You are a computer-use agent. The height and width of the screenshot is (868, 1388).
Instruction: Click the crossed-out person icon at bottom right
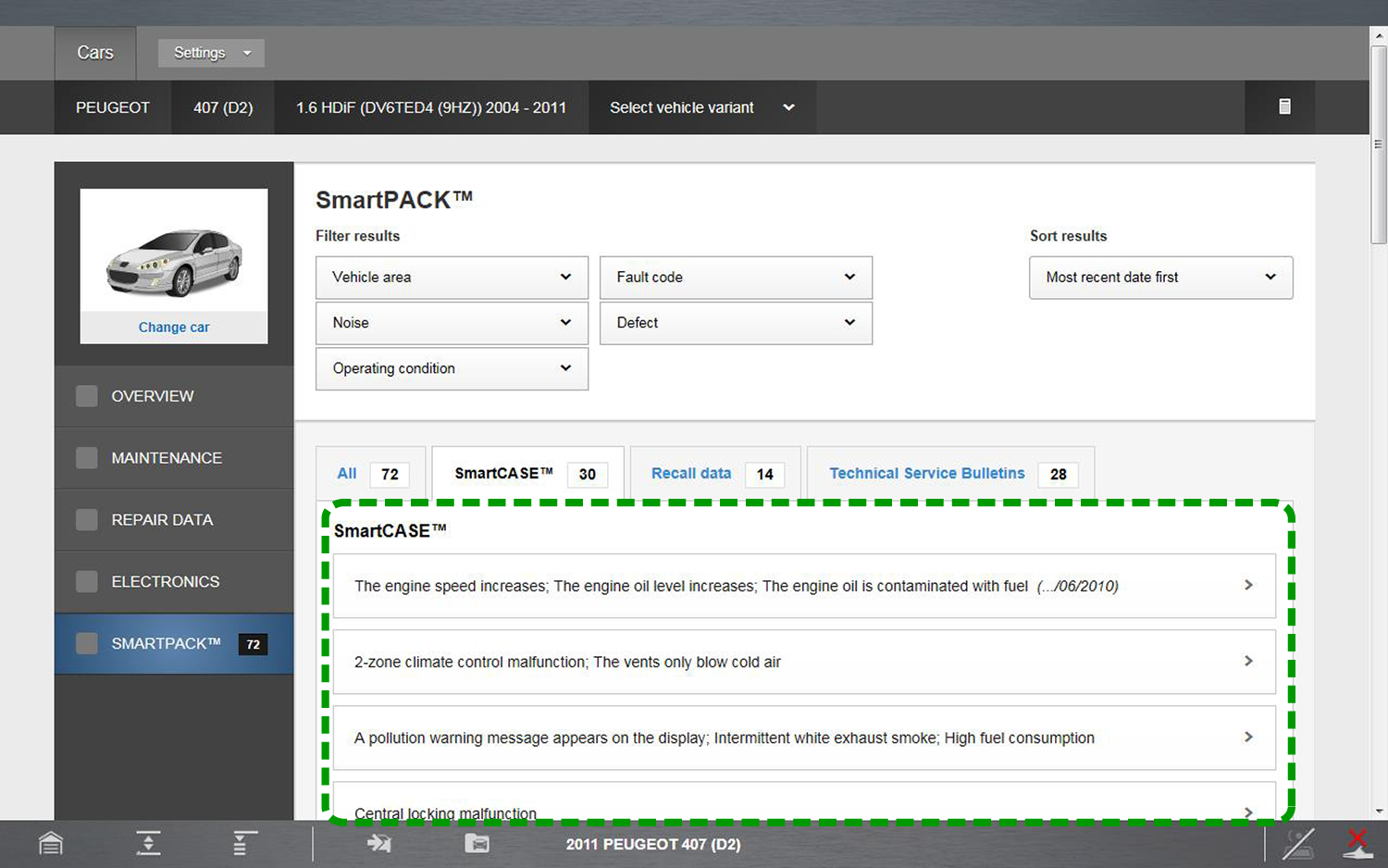click(x=1298, y=843)
